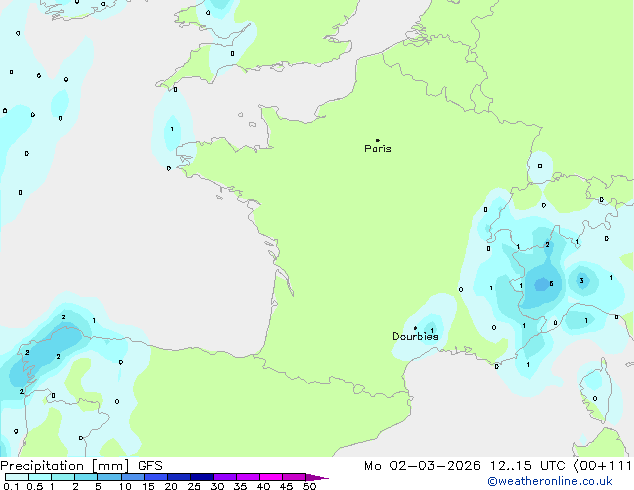
Task: Click the 2–5 mm legend color swatch
Action: click(x=86, y=477)
